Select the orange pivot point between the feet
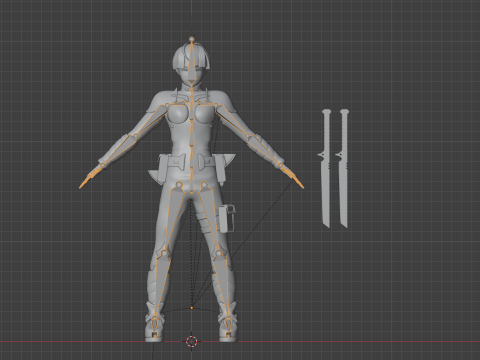 click(x=192, y=308)
